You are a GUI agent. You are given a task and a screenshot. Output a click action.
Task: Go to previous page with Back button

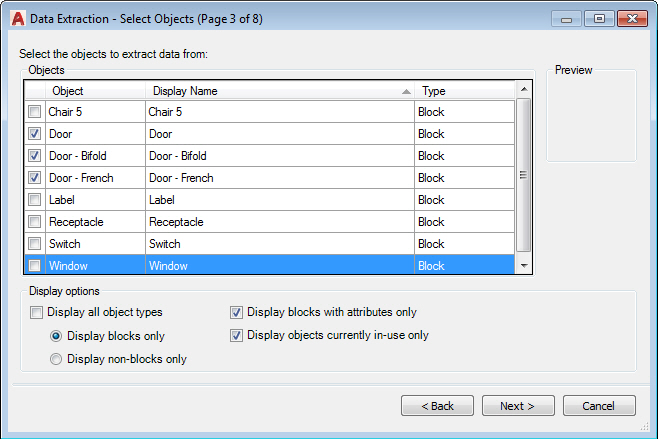(x=437, y=406)
